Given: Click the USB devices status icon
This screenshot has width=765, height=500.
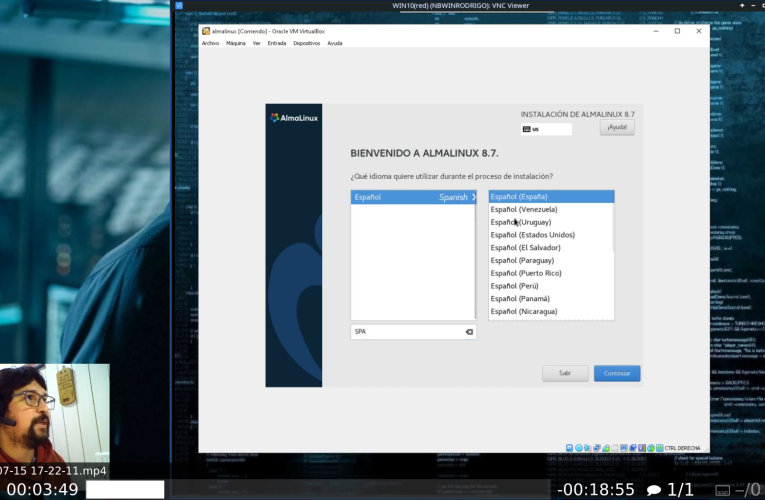Looking at the screenshot, I should [606, 448].
